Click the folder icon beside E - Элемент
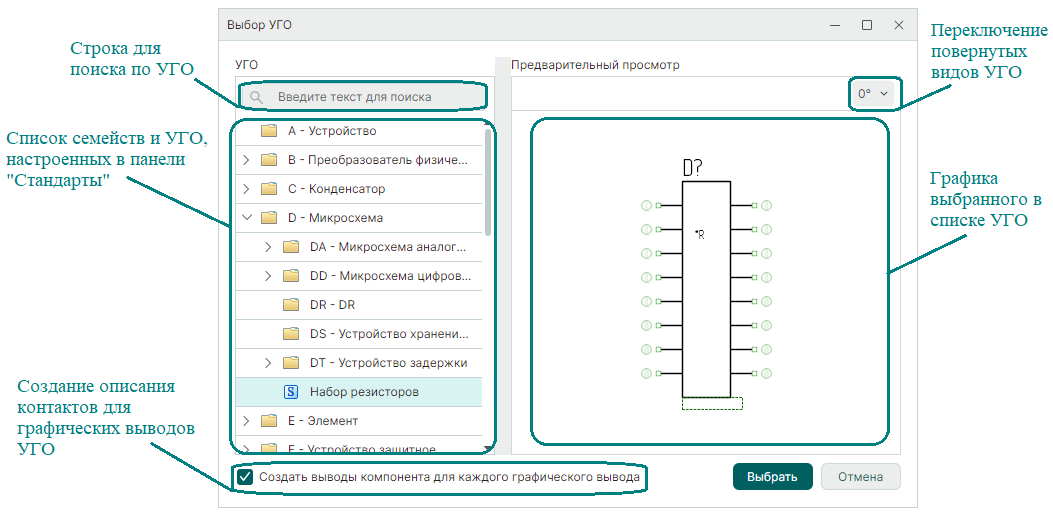1053x512 pixels. (x=268, y=421)
